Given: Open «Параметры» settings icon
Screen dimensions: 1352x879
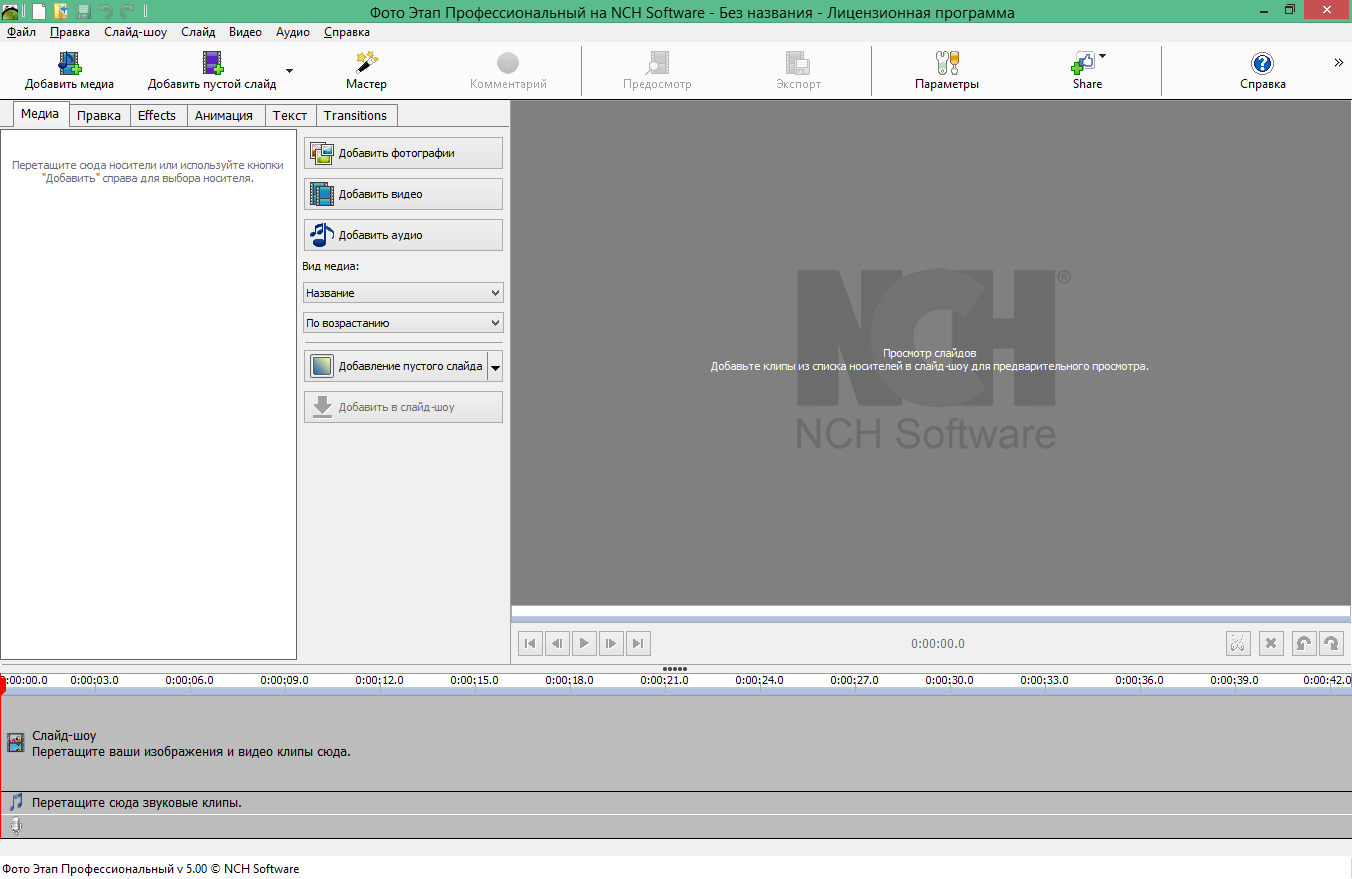Looking at the screenshot, I should click(947, 63).
